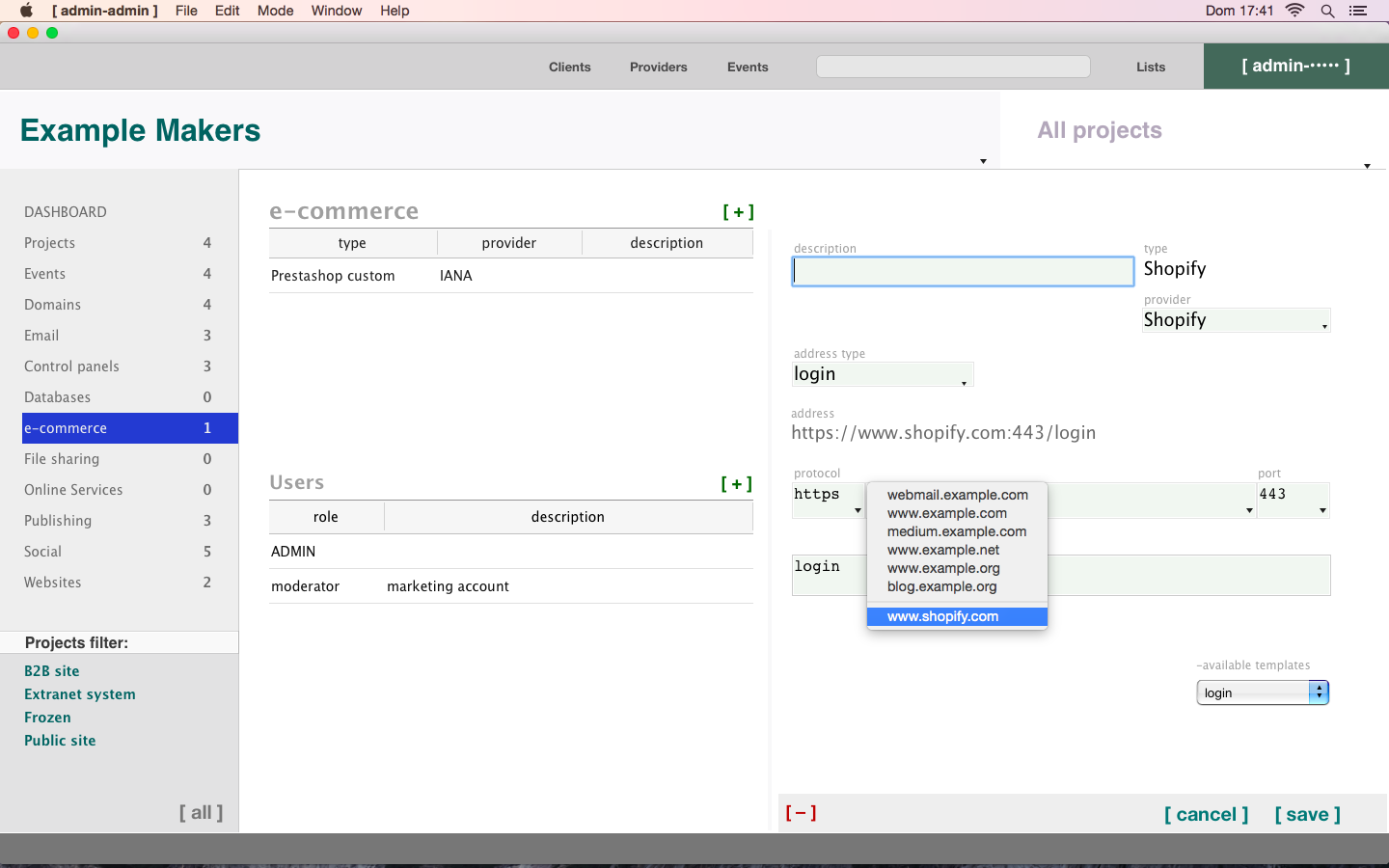Switch to the Providers tab
Screen dimensions: 1389x868
(x=659, y=67)
